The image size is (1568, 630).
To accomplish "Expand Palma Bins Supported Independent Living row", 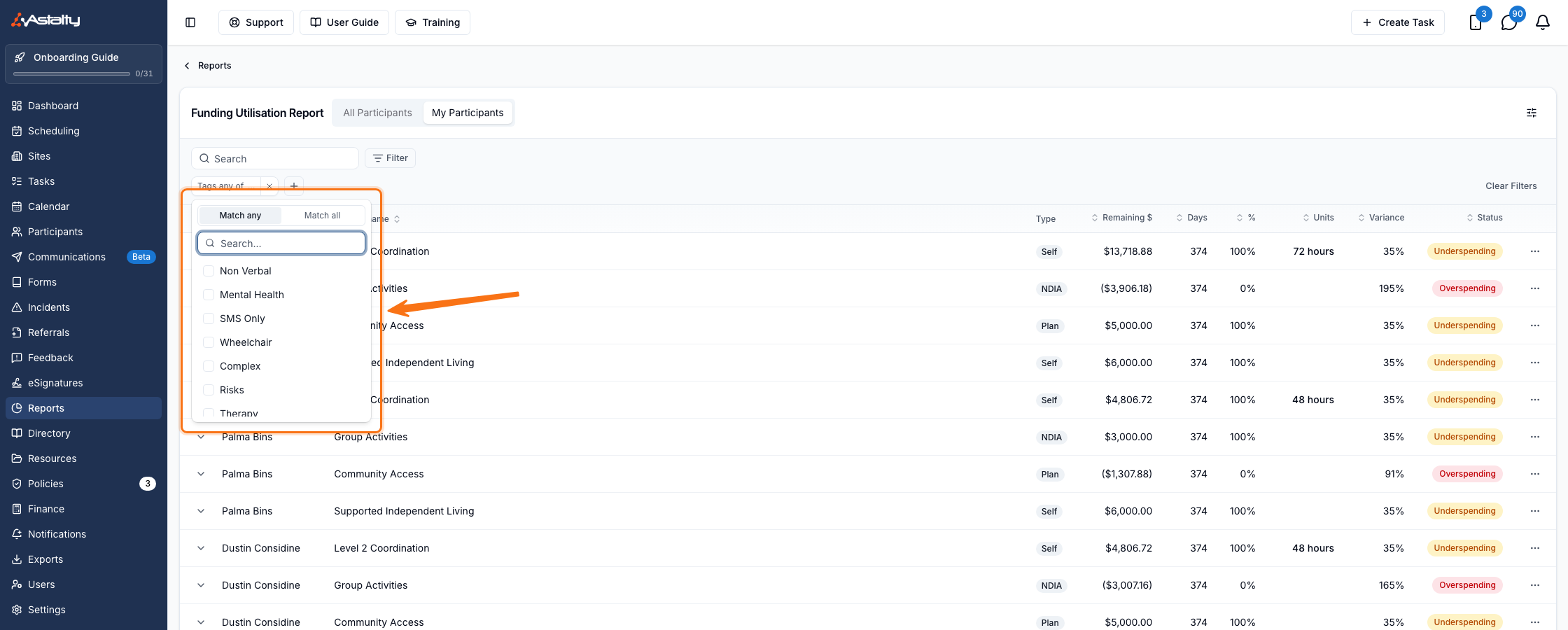I will (x=201, y=511).
